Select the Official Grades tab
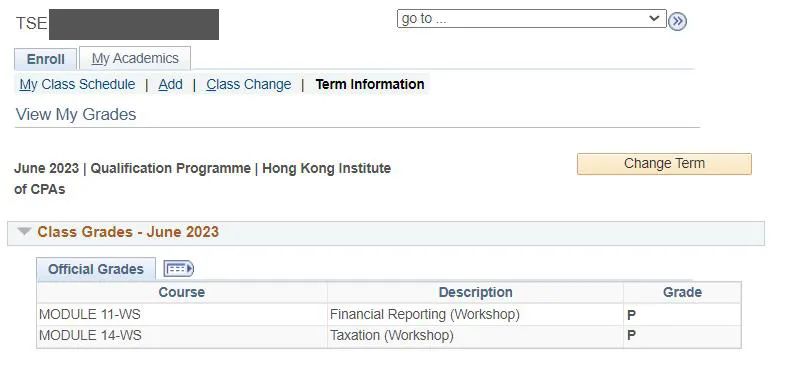Screen dimensions: 803x371 [96, 269]
